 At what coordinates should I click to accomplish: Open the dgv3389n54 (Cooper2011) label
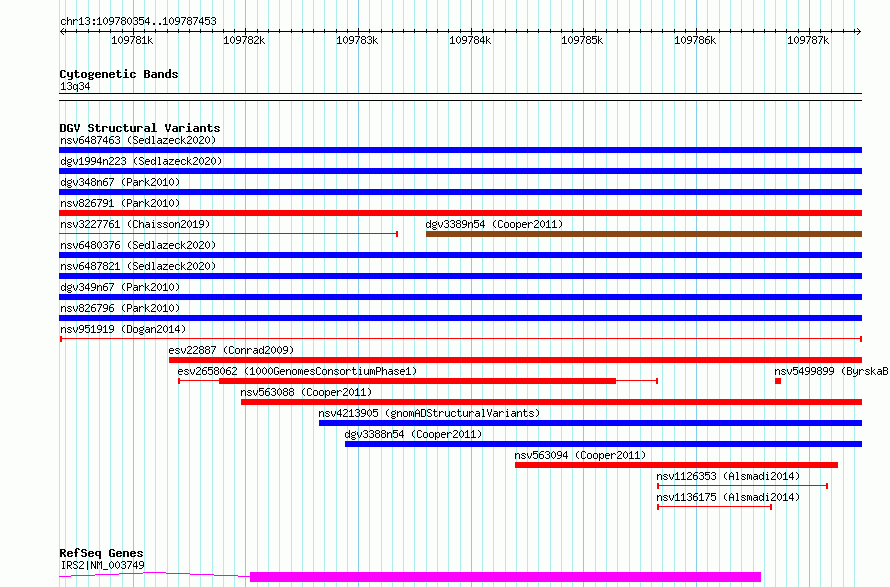[494, 224]
